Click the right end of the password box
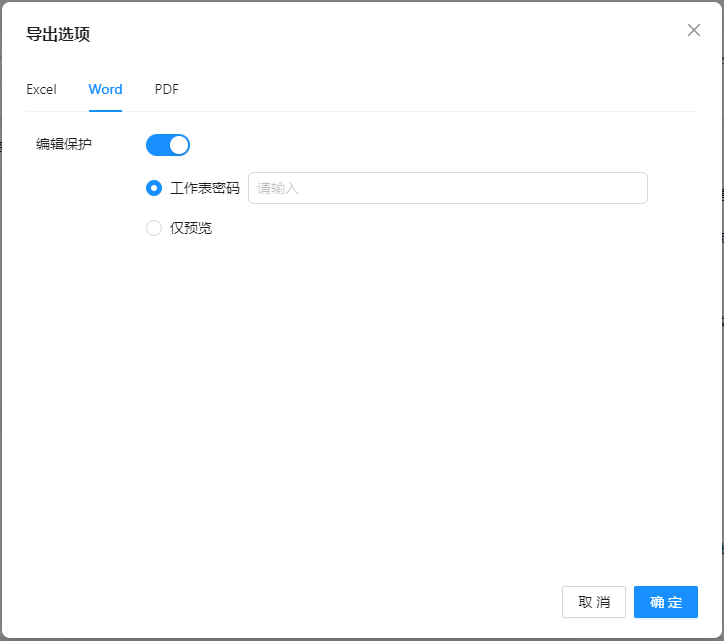 630,188
